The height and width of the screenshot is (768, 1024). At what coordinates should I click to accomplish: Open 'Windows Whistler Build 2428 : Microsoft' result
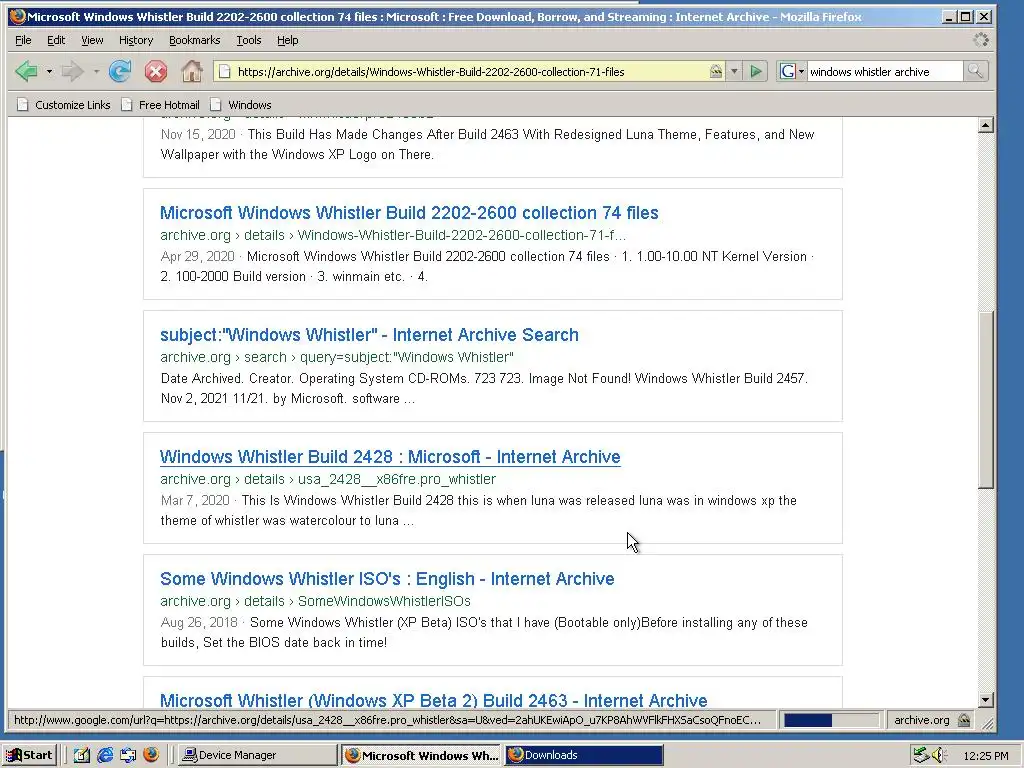coord(390,457)
